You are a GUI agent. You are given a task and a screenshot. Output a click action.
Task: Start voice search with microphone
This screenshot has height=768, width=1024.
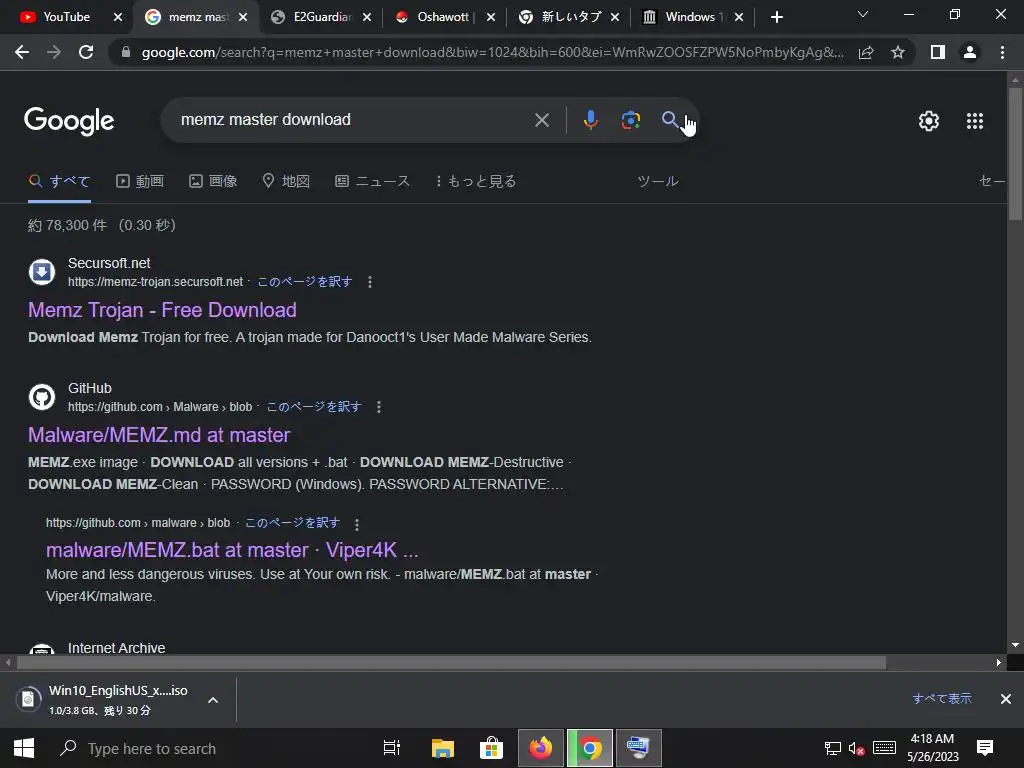590,120
